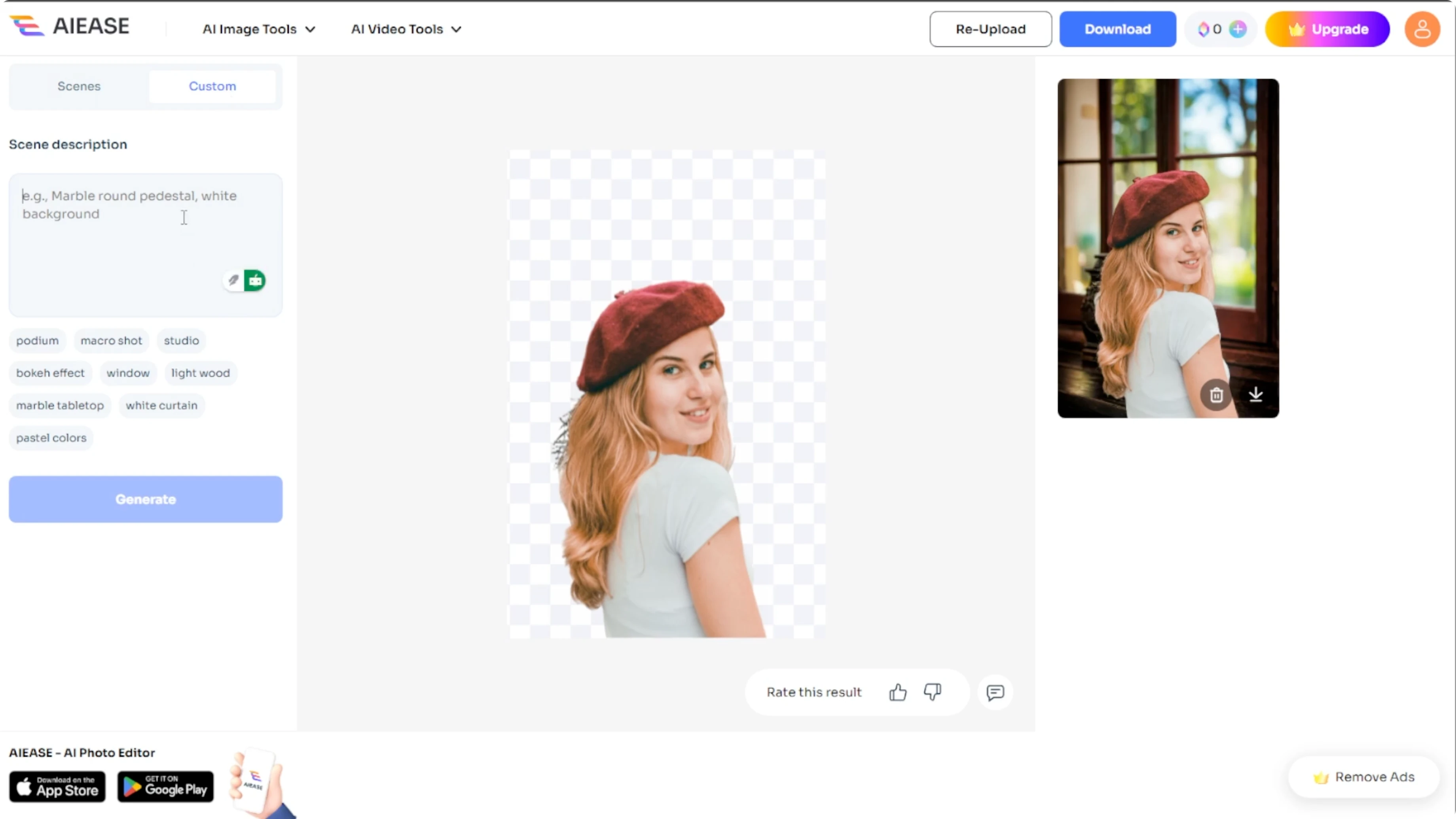Image resolution: width=1456 pixels, height=819 pixels.
Task: Focus the Scene description text box
Action: click(x=145, y=245)
